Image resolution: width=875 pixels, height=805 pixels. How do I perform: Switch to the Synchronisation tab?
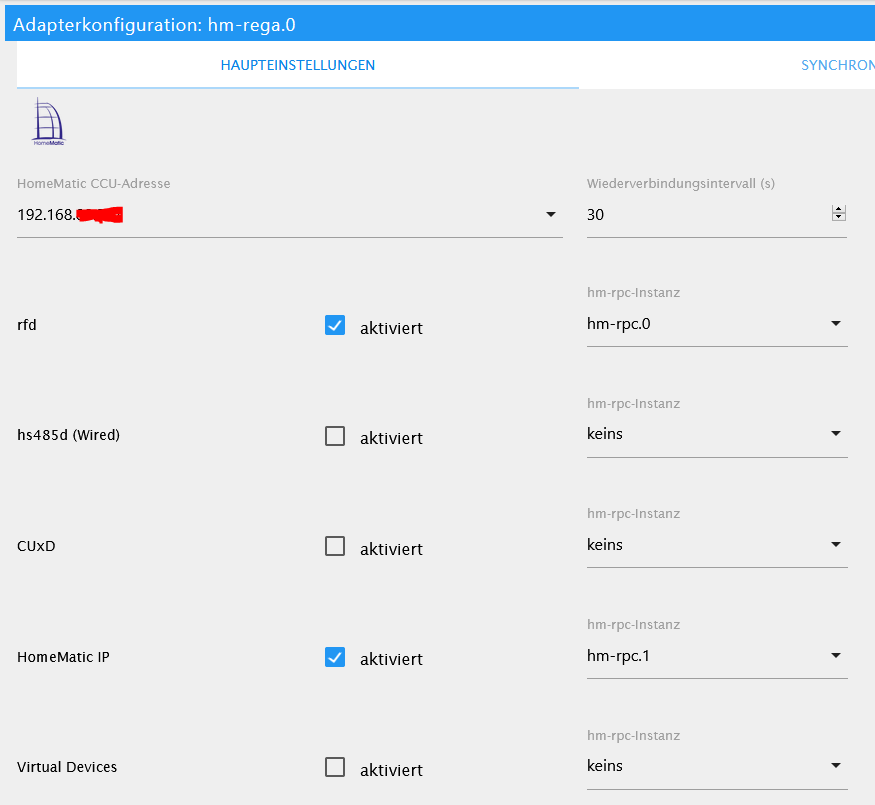pos(837,66)
